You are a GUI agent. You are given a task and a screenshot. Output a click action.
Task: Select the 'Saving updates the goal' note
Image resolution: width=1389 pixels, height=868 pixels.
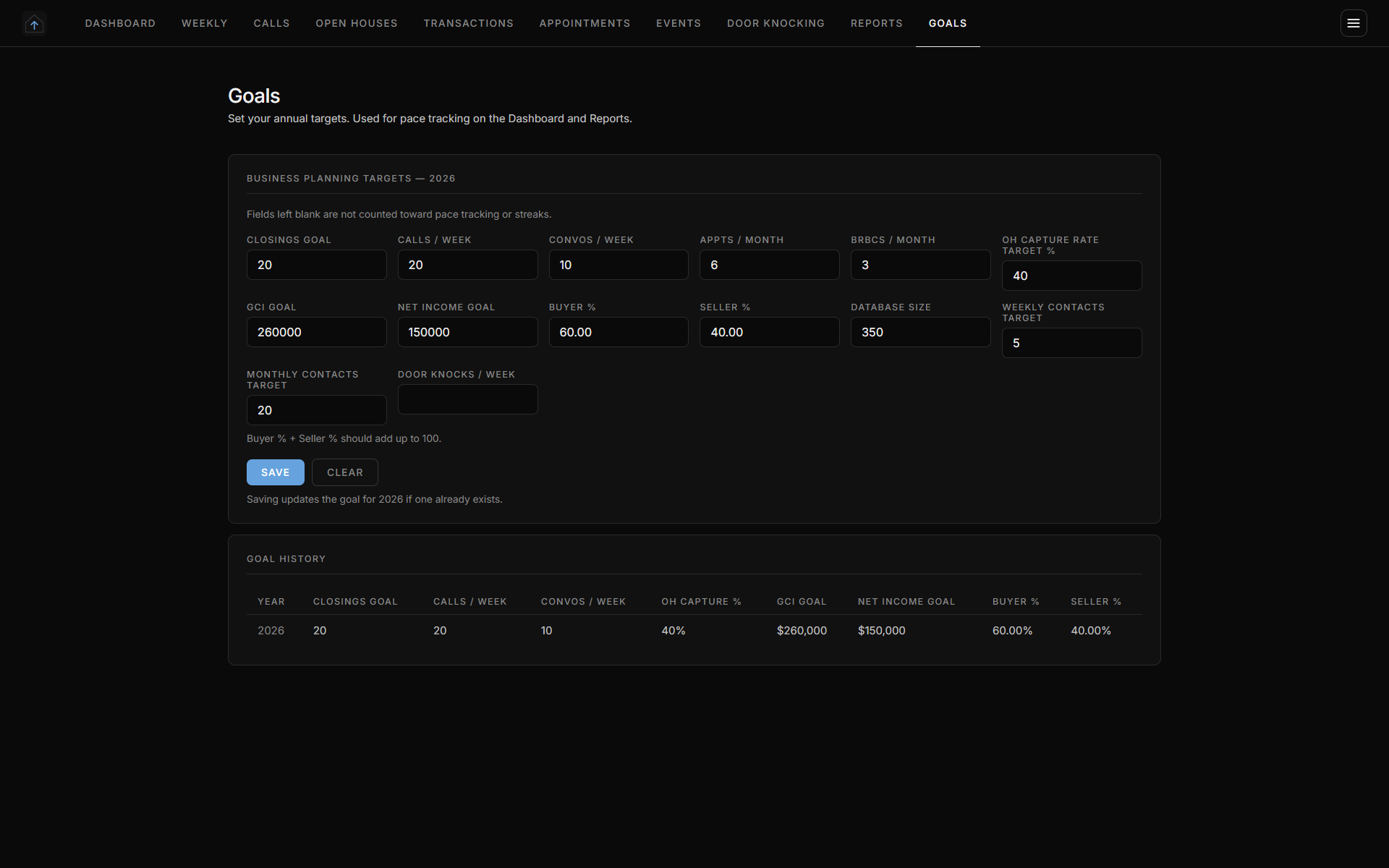coord(374,499)
